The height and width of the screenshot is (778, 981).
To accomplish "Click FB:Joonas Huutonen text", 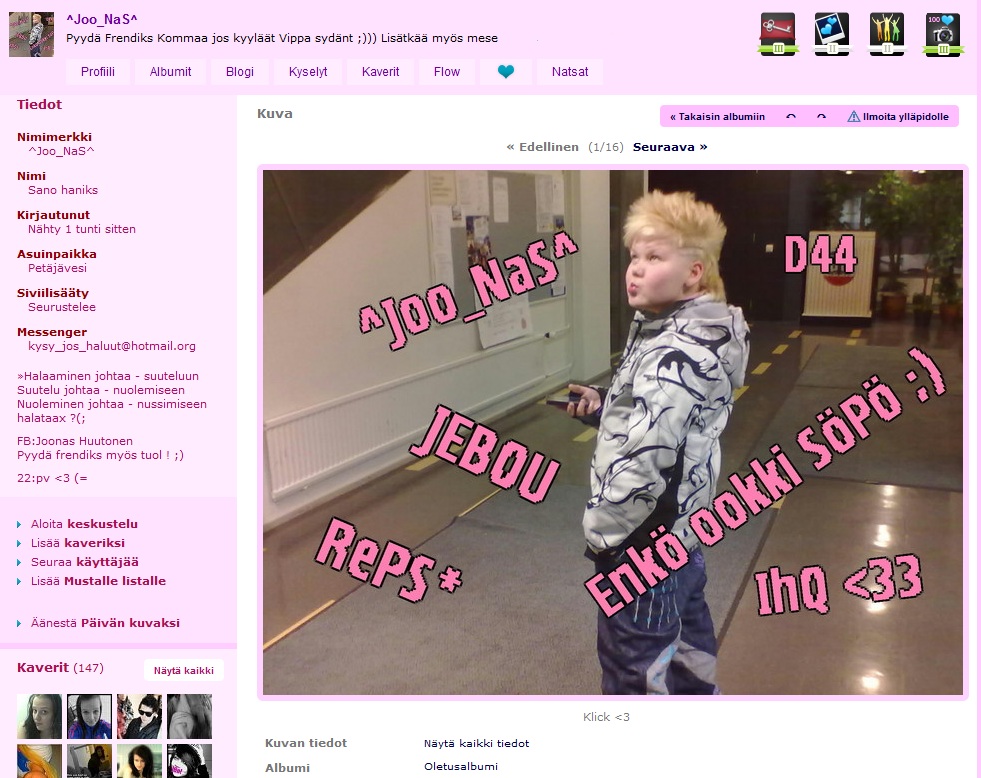I will coord(74,441).
